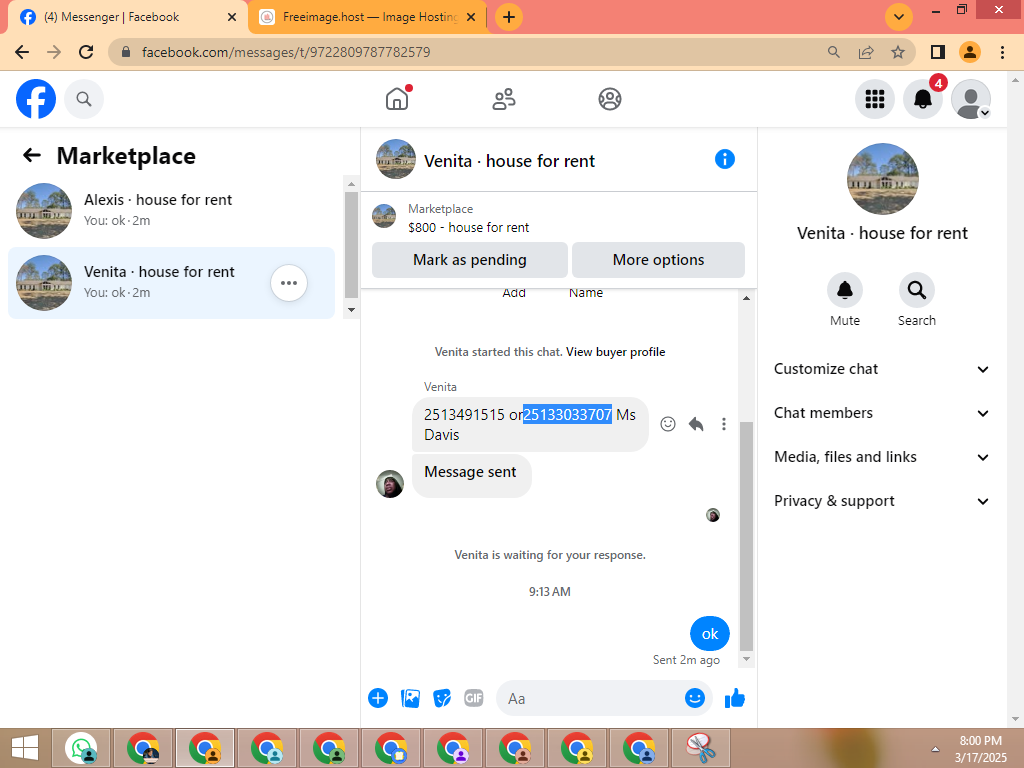Navigate back with the browser back arrow

(x=22, y=52)
